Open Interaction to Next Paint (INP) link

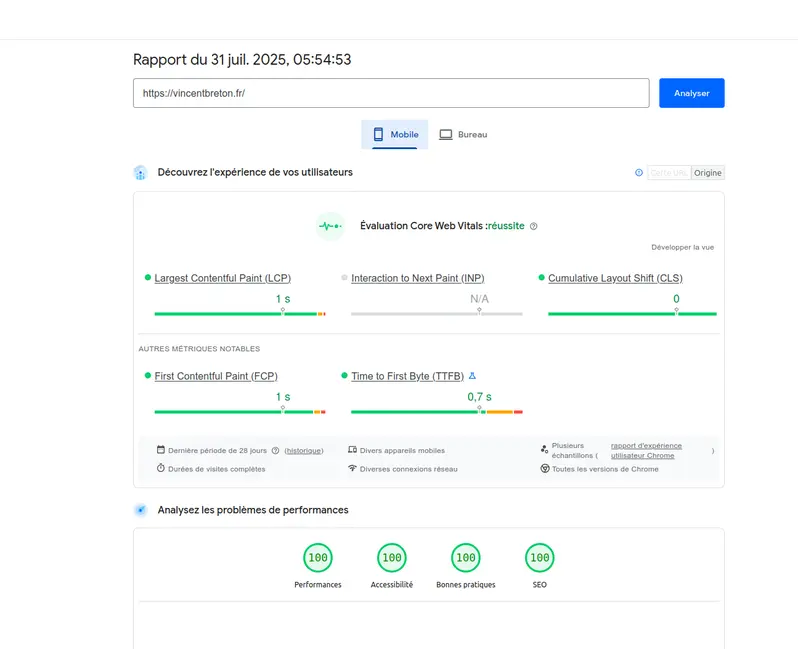click(417, 278)
